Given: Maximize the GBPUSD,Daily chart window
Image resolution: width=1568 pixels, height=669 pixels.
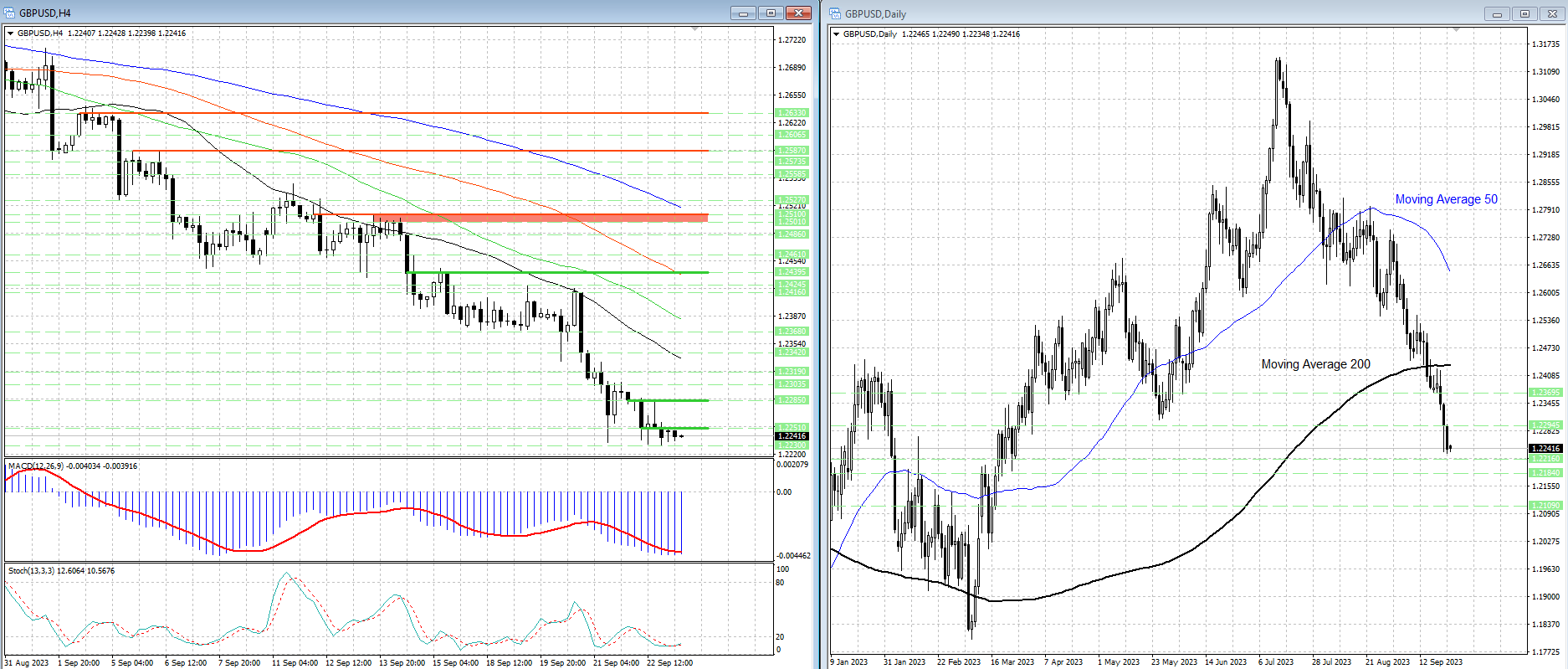Looking at the screenshot, I should tap(1524, 13).
